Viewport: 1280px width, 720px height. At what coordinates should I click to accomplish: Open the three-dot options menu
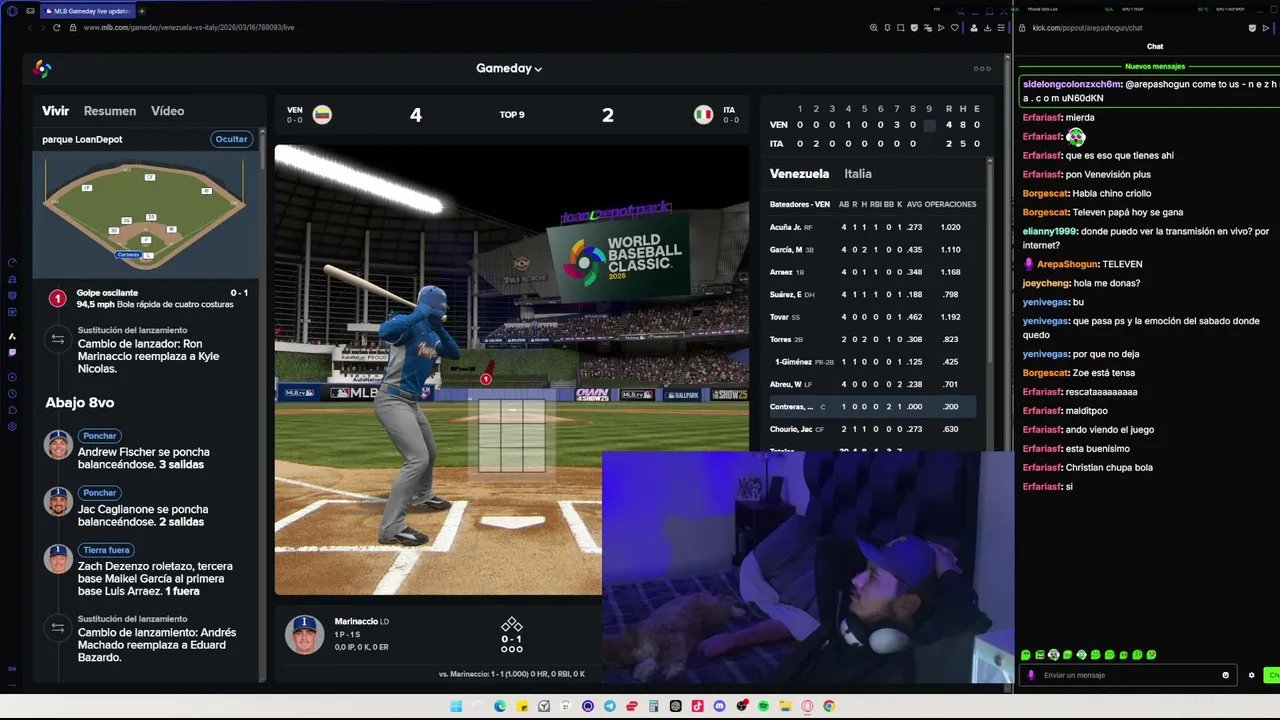(982, 69)
